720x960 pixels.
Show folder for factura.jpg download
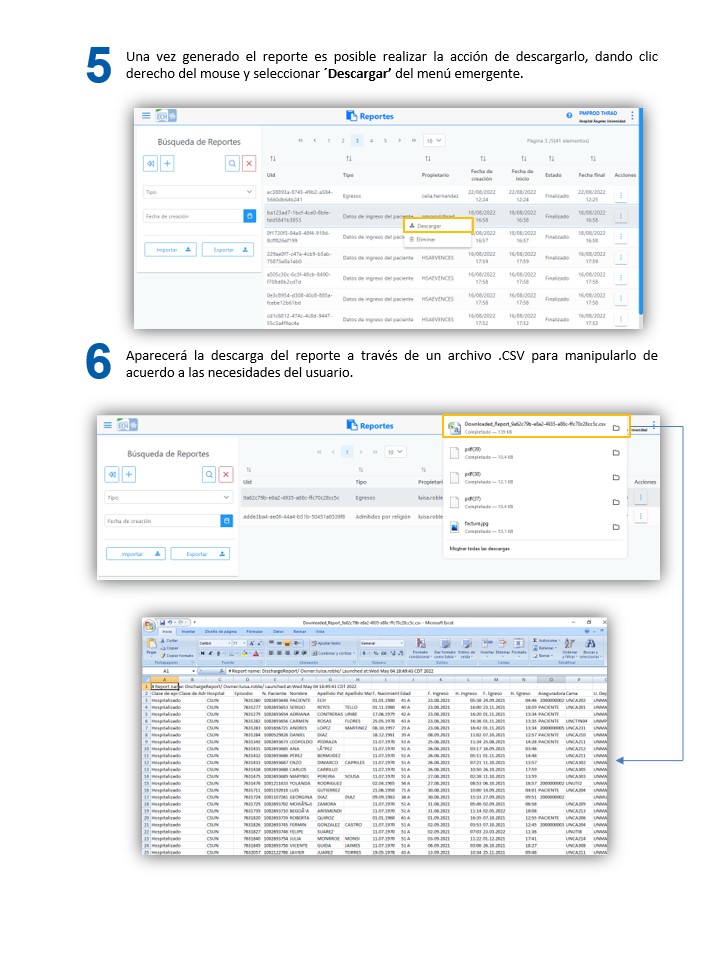click(616, 527)
